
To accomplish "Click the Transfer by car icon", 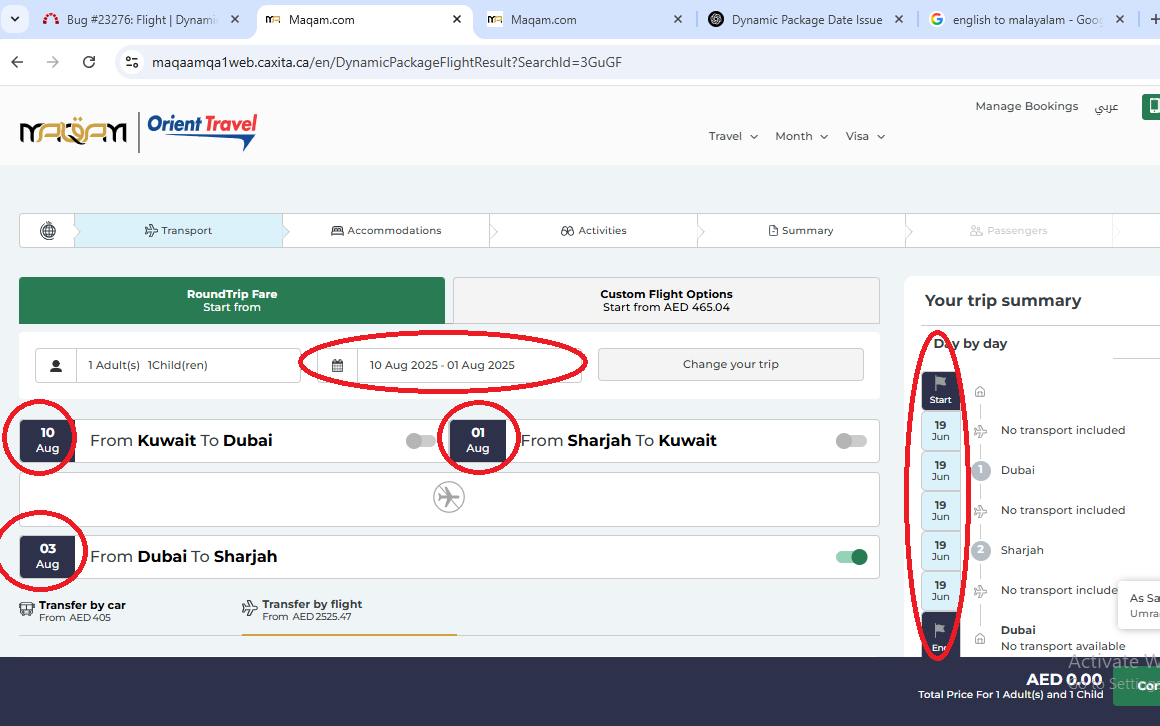I will tap(27, 609).
